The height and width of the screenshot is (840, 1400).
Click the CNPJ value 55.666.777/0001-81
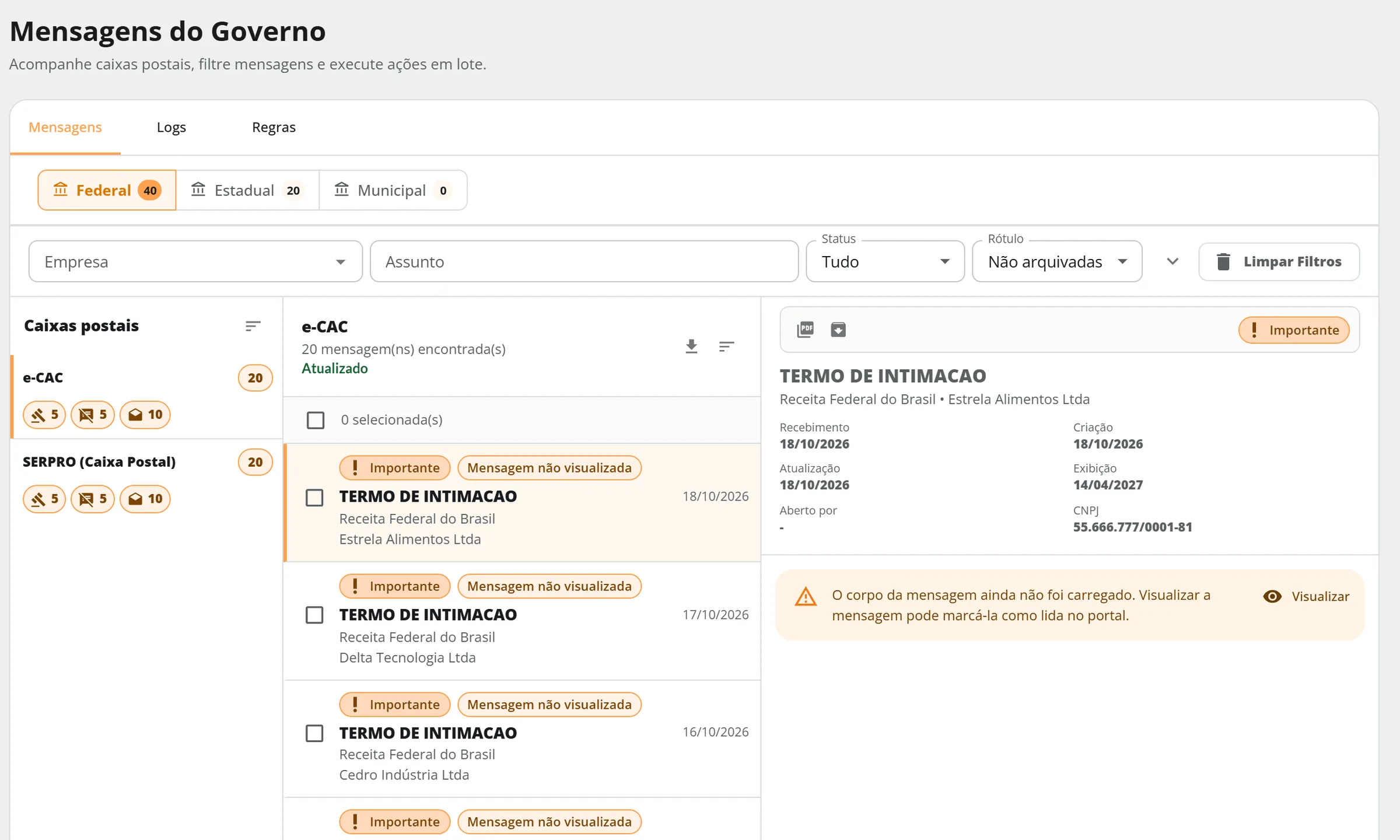pyautogui.click(x=1132, y=527)
